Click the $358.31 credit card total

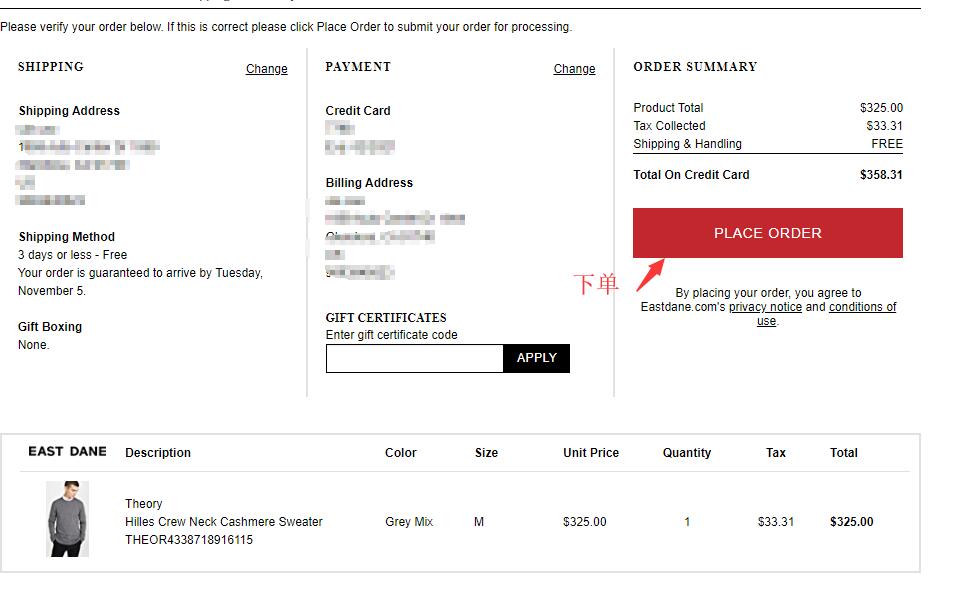(881, 175)
